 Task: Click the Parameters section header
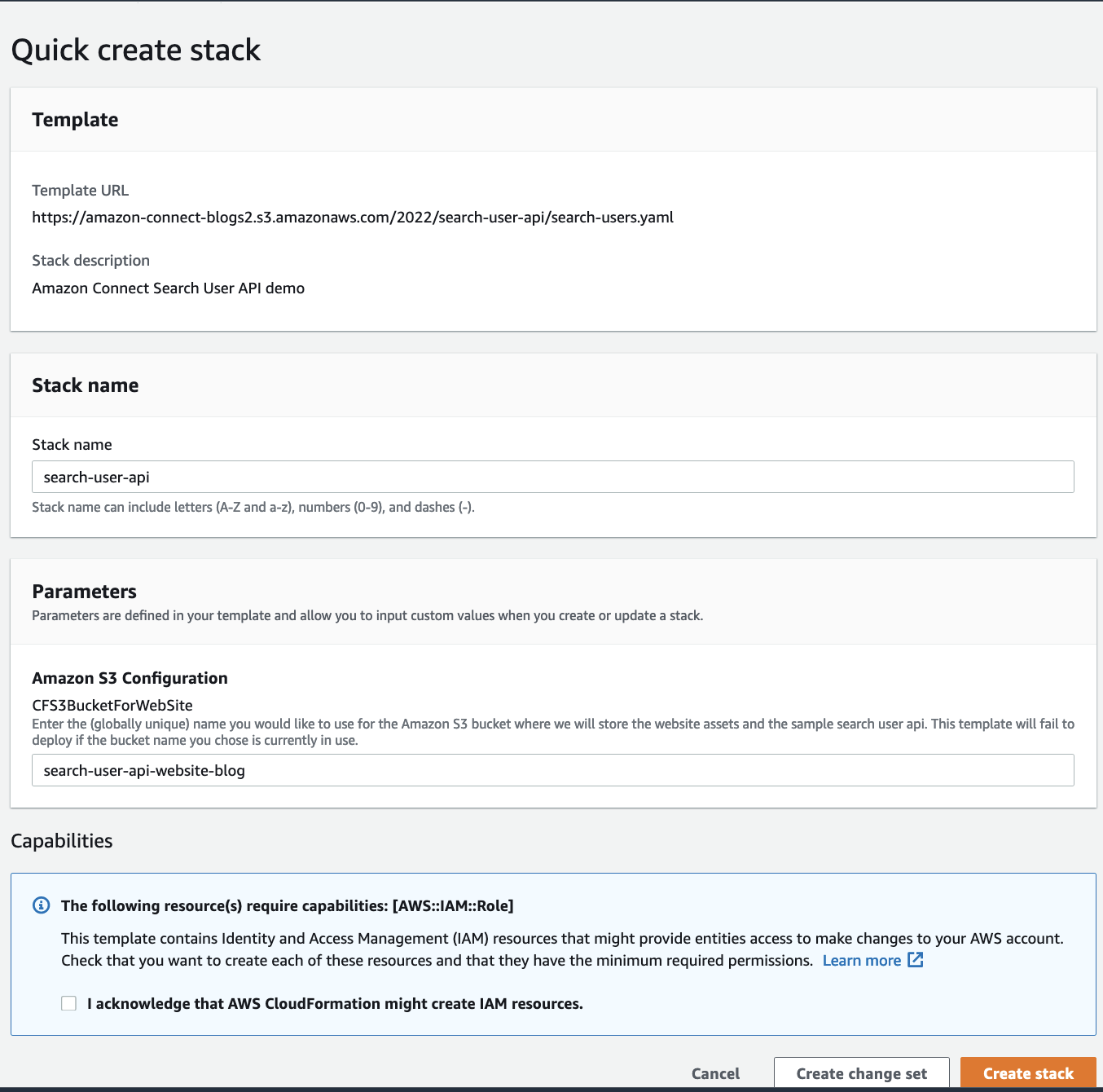[x=84, y=591]
